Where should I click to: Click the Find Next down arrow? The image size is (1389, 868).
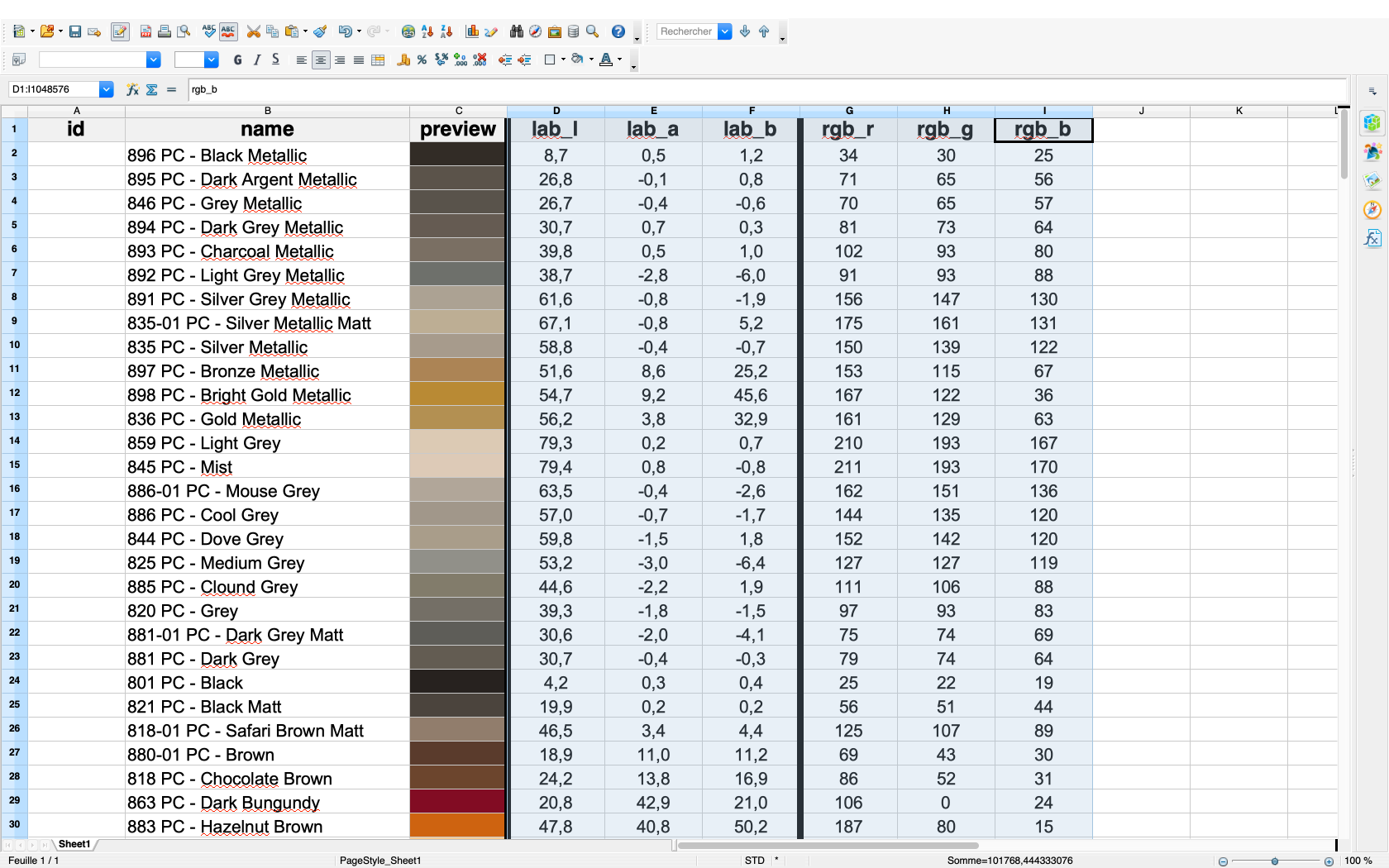pos(745,31)
